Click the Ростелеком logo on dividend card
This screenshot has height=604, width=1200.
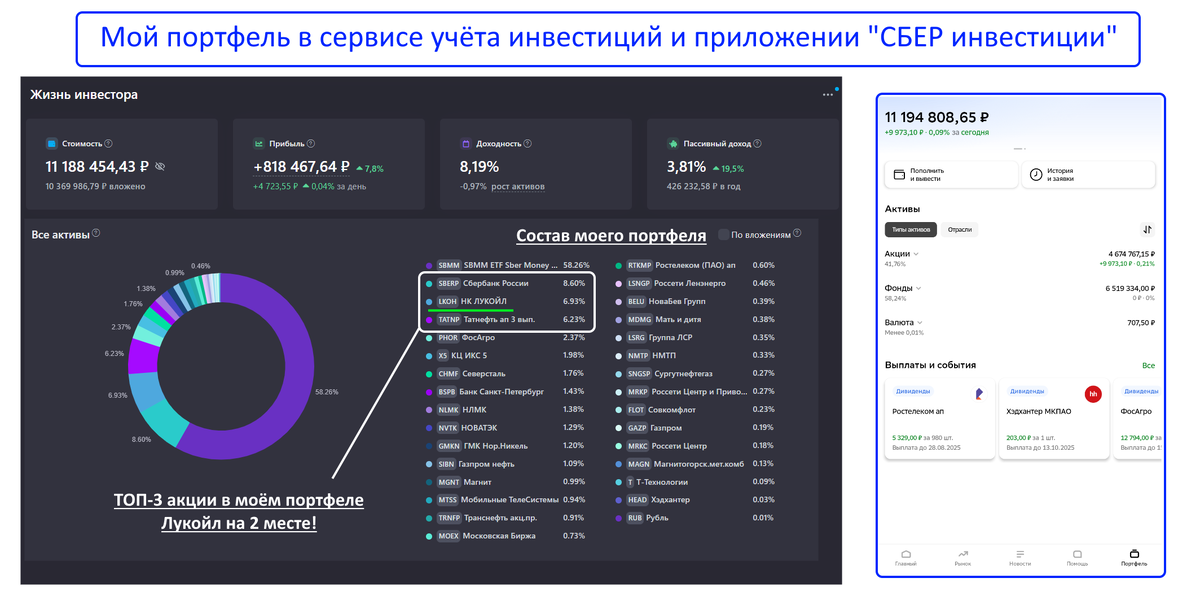tap(979, 394)
